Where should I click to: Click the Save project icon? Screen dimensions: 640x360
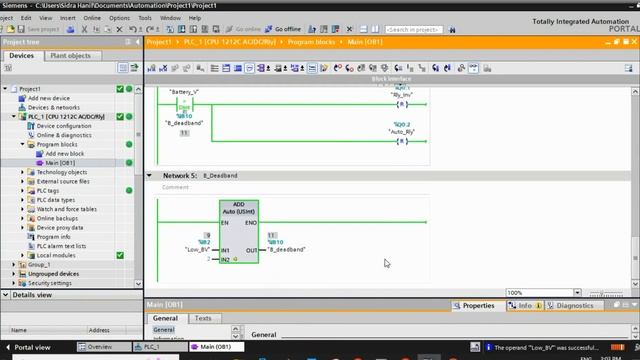(21, 29)
